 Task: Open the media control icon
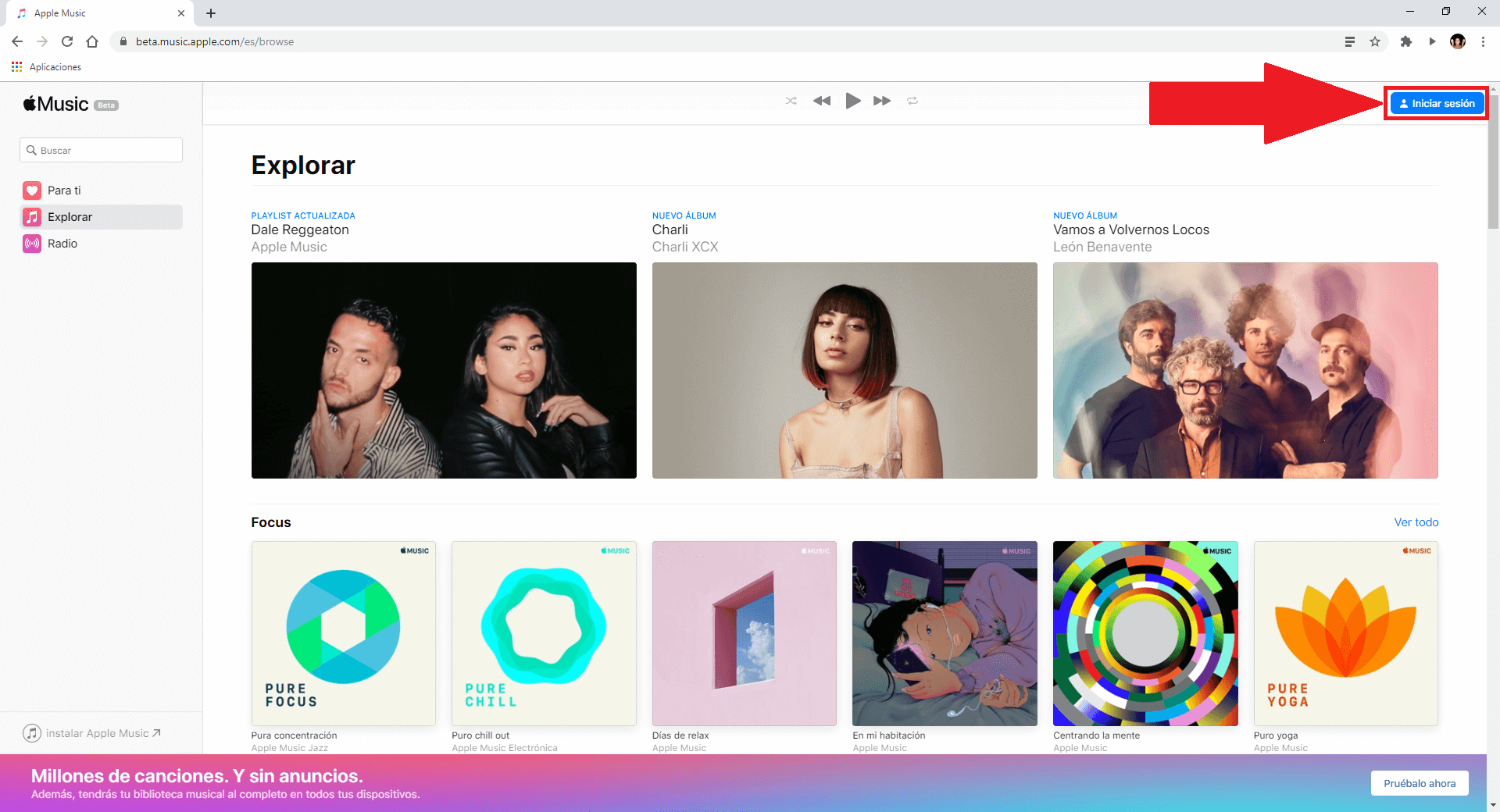1432,41
